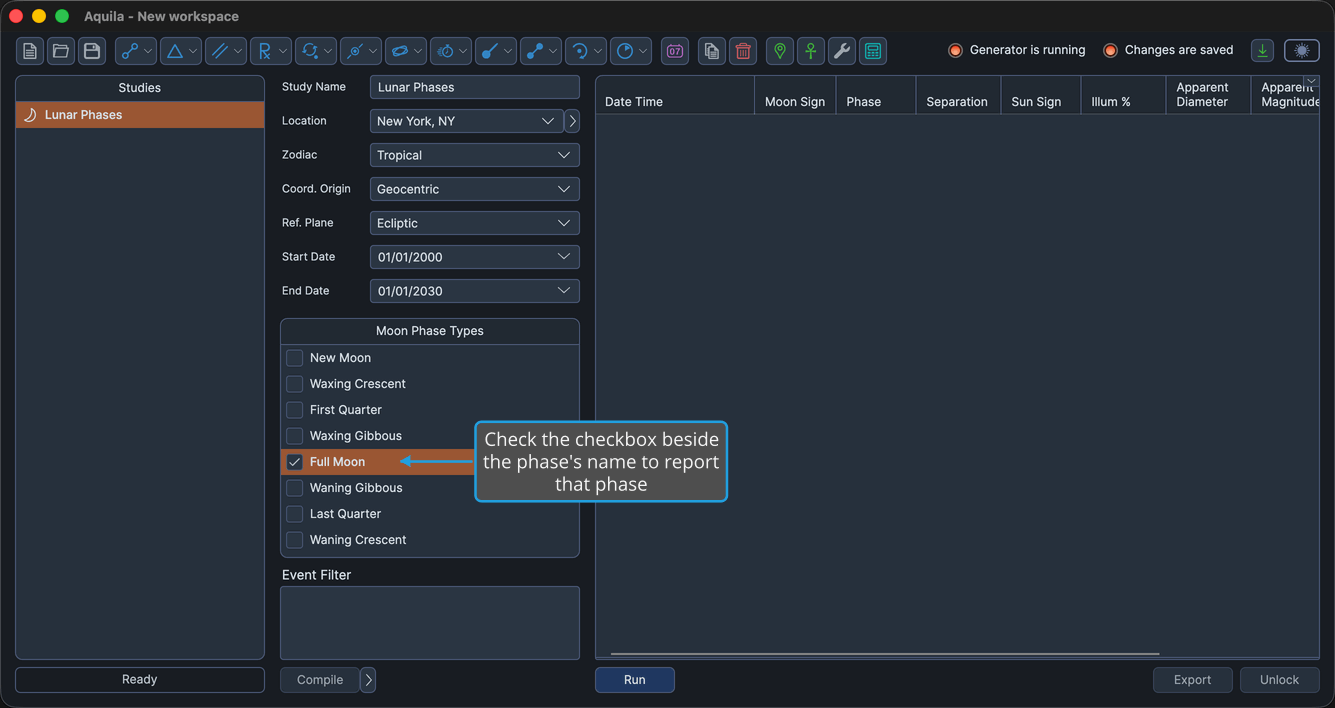
Task: Click the green download arrow icon
Action: [1263, 51]
